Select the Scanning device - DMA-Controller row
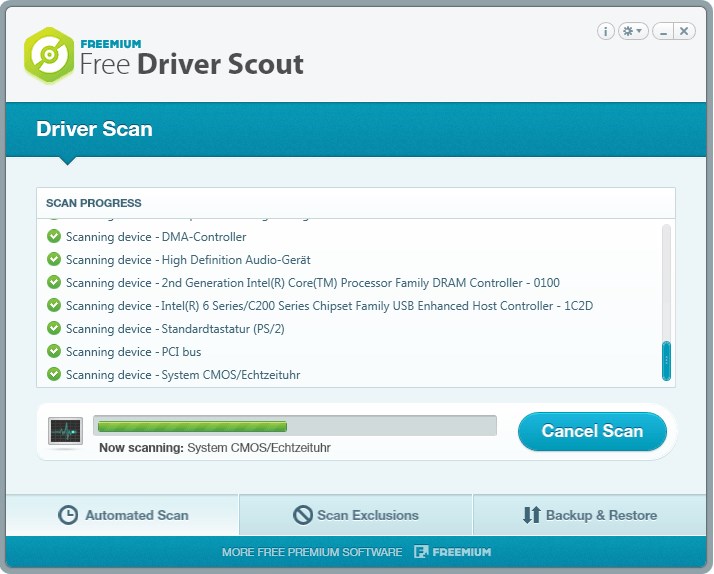Viewport: 714px width, 574px height. tap(350, 237)
